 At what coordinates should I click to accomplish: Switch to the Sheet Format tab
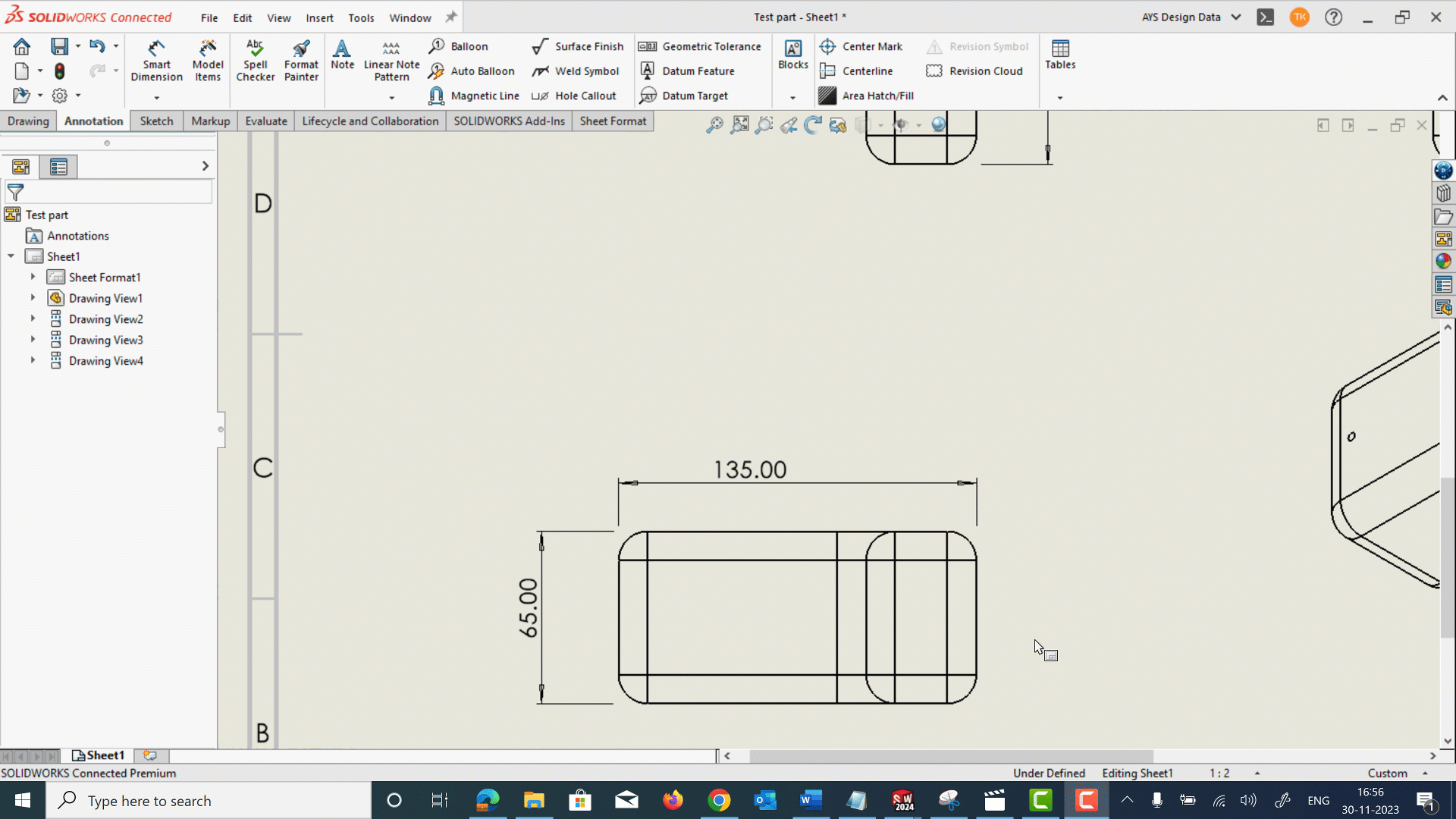tap(613, 121)
